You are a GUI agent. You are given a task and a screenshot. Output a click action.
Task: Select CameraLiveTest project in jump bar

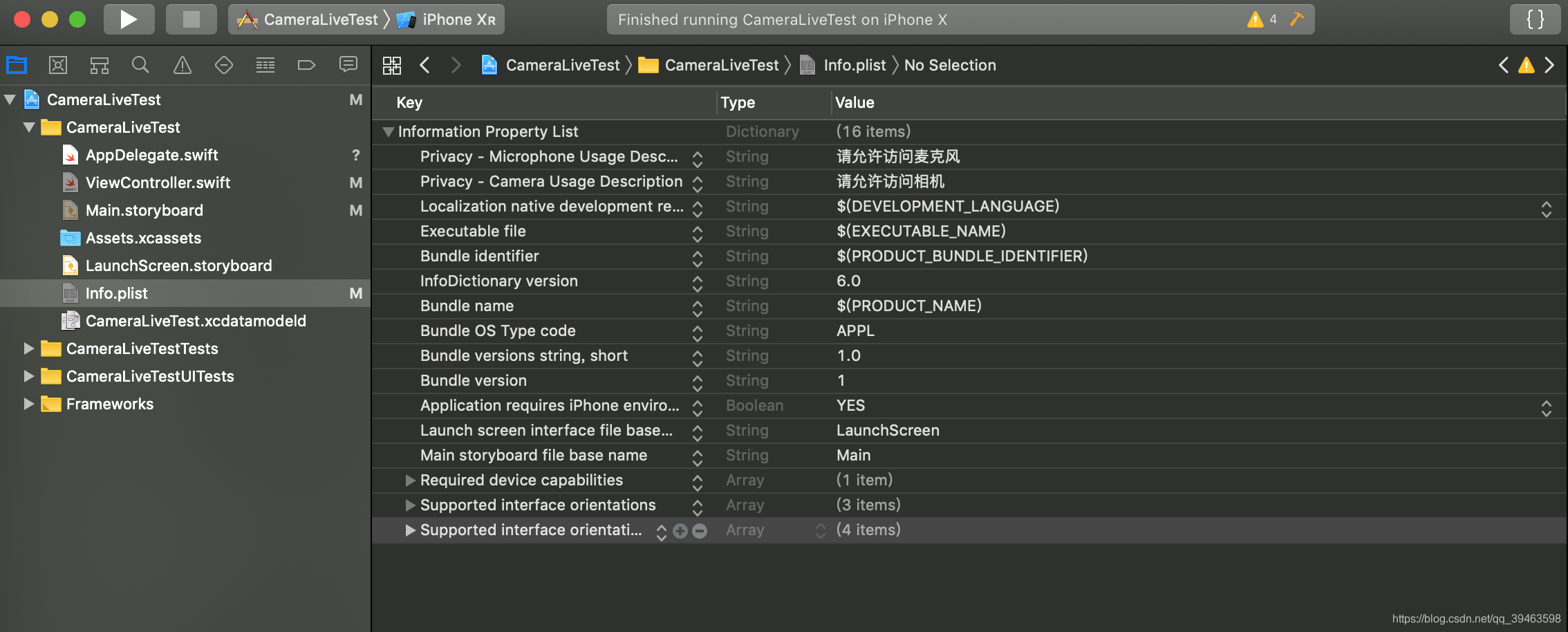click(x=551, y=65)
